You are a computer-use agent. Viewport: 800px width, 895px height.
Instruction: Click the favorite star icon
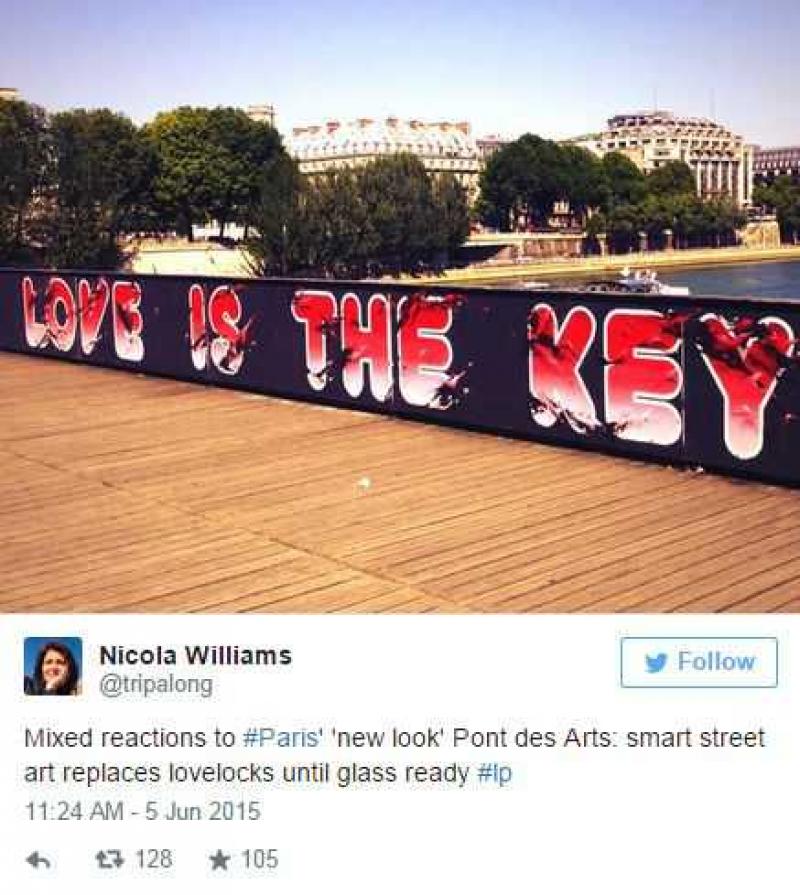[219, 859]
